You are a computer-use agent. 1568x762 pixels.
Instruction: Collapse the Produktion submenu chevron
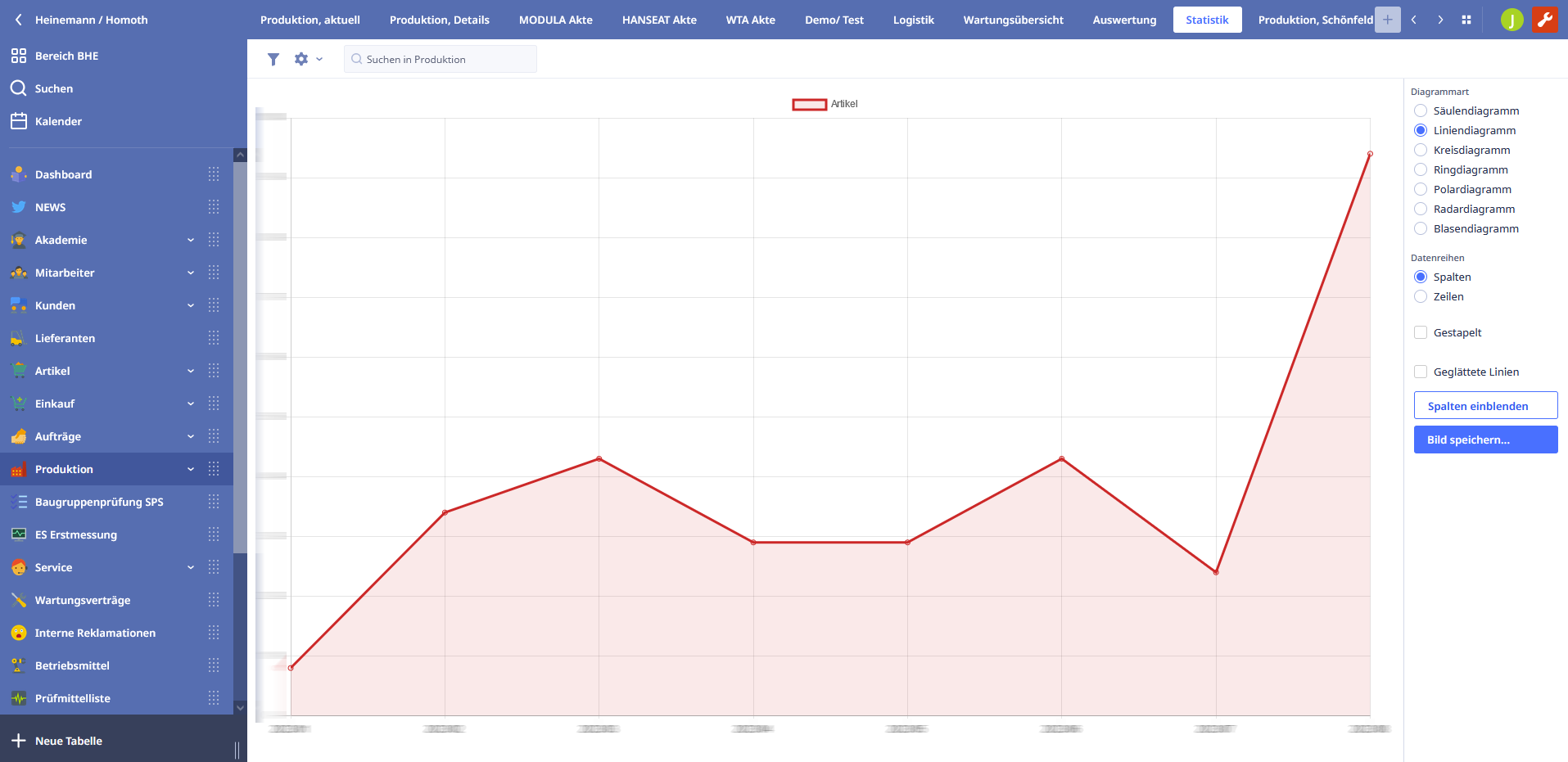coord(191,469)
